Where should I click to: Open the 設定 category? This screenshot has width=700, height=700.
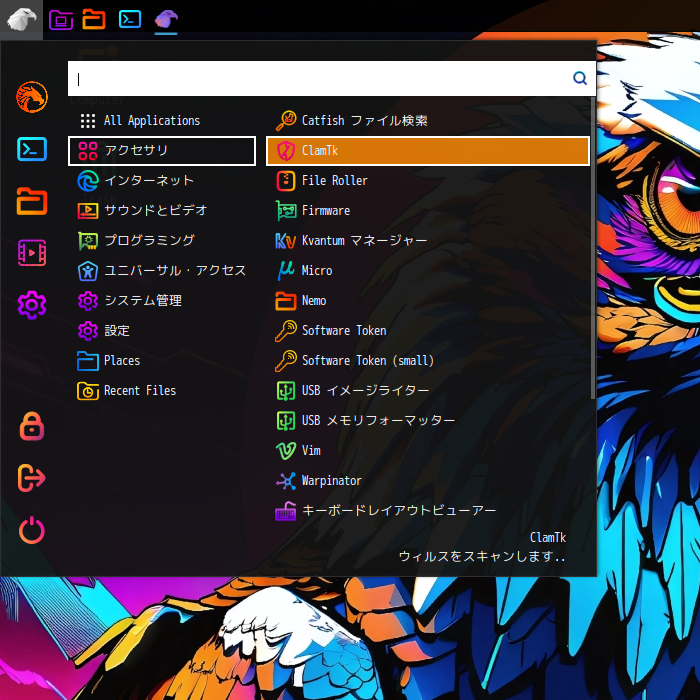point(162,331)
